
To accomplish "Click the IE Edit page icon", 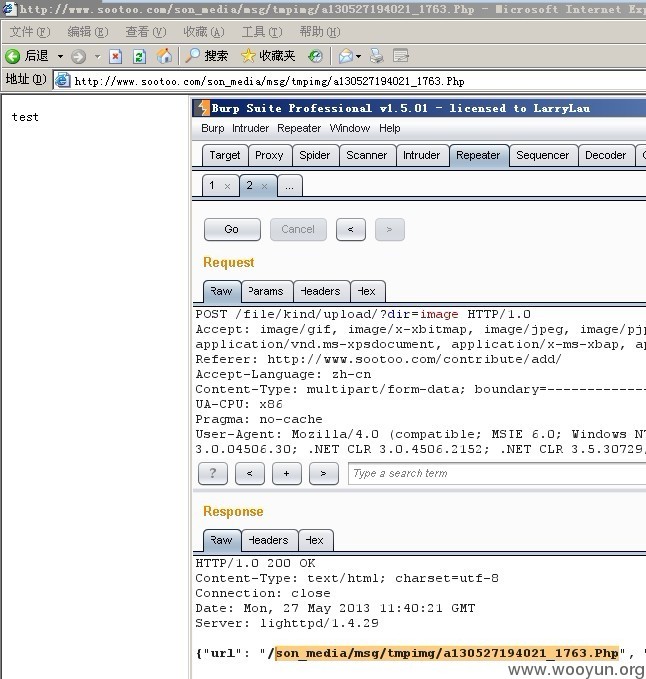I will point(401,56).
